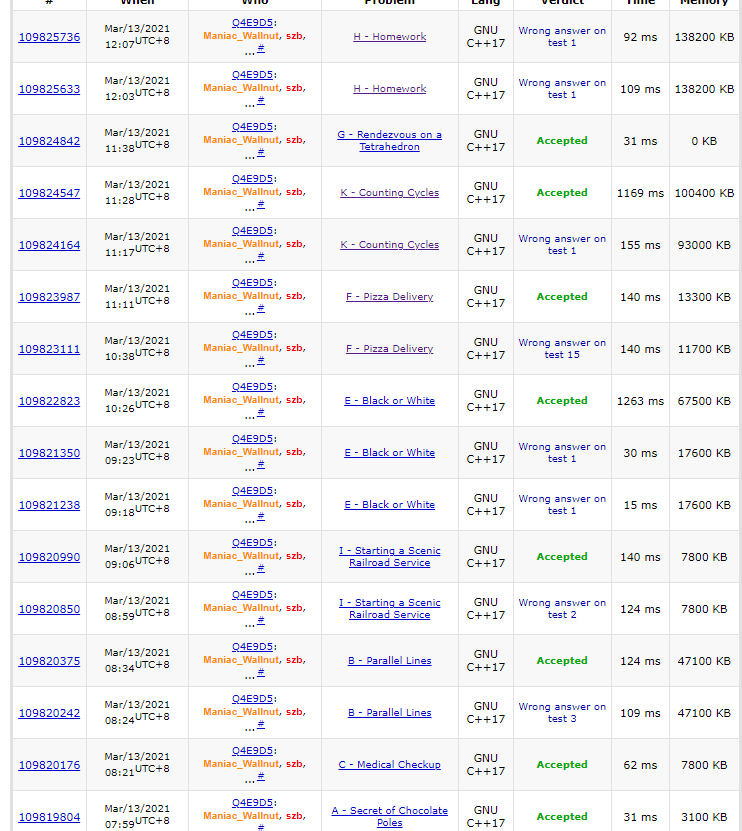Click szb user link in row 109824842
This screenshot has height=831, width=742.
[294, 140]
